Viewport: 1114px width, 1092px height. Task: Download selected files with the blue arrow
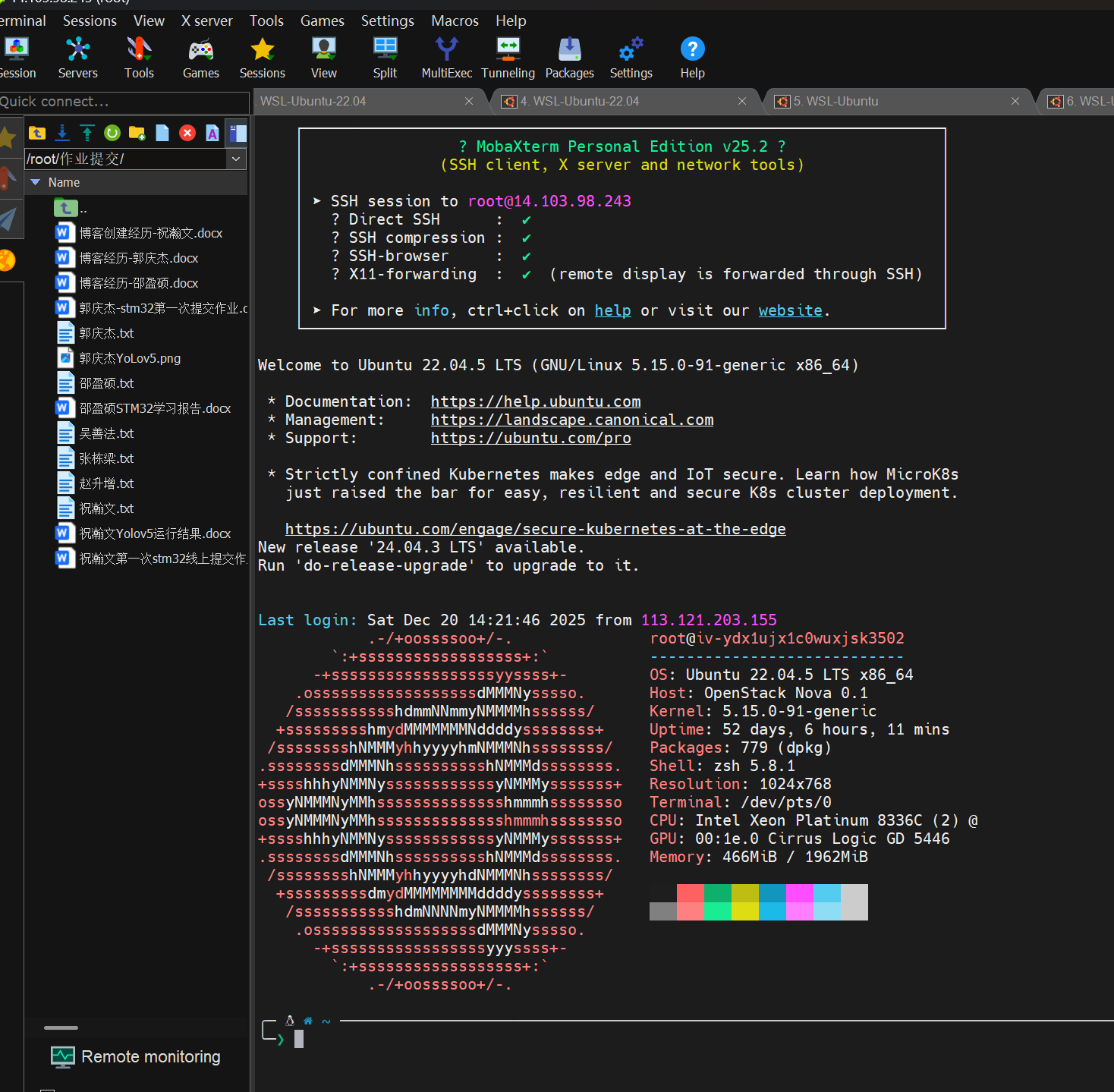point(62,134)
